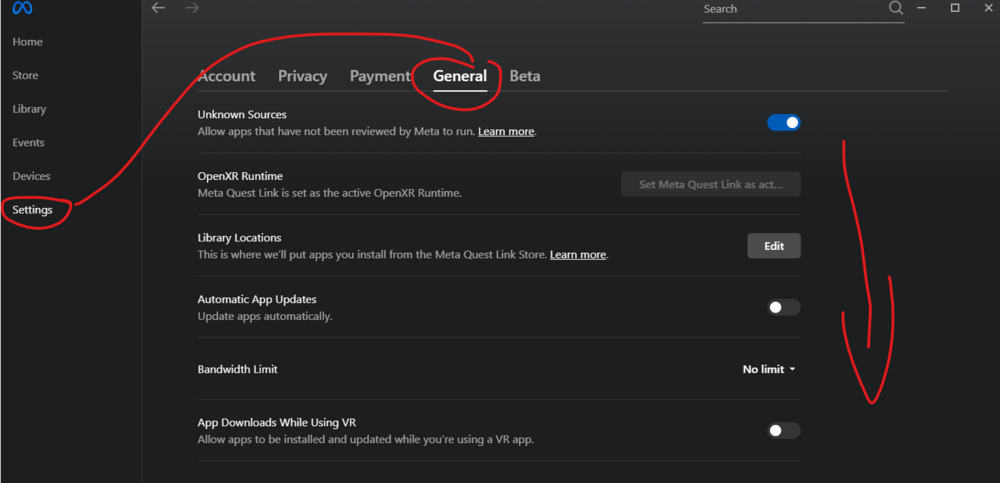This screenshot has width=1000, height=483.
Task: Go to Devices in the sidebar
Action: [31, 176]
